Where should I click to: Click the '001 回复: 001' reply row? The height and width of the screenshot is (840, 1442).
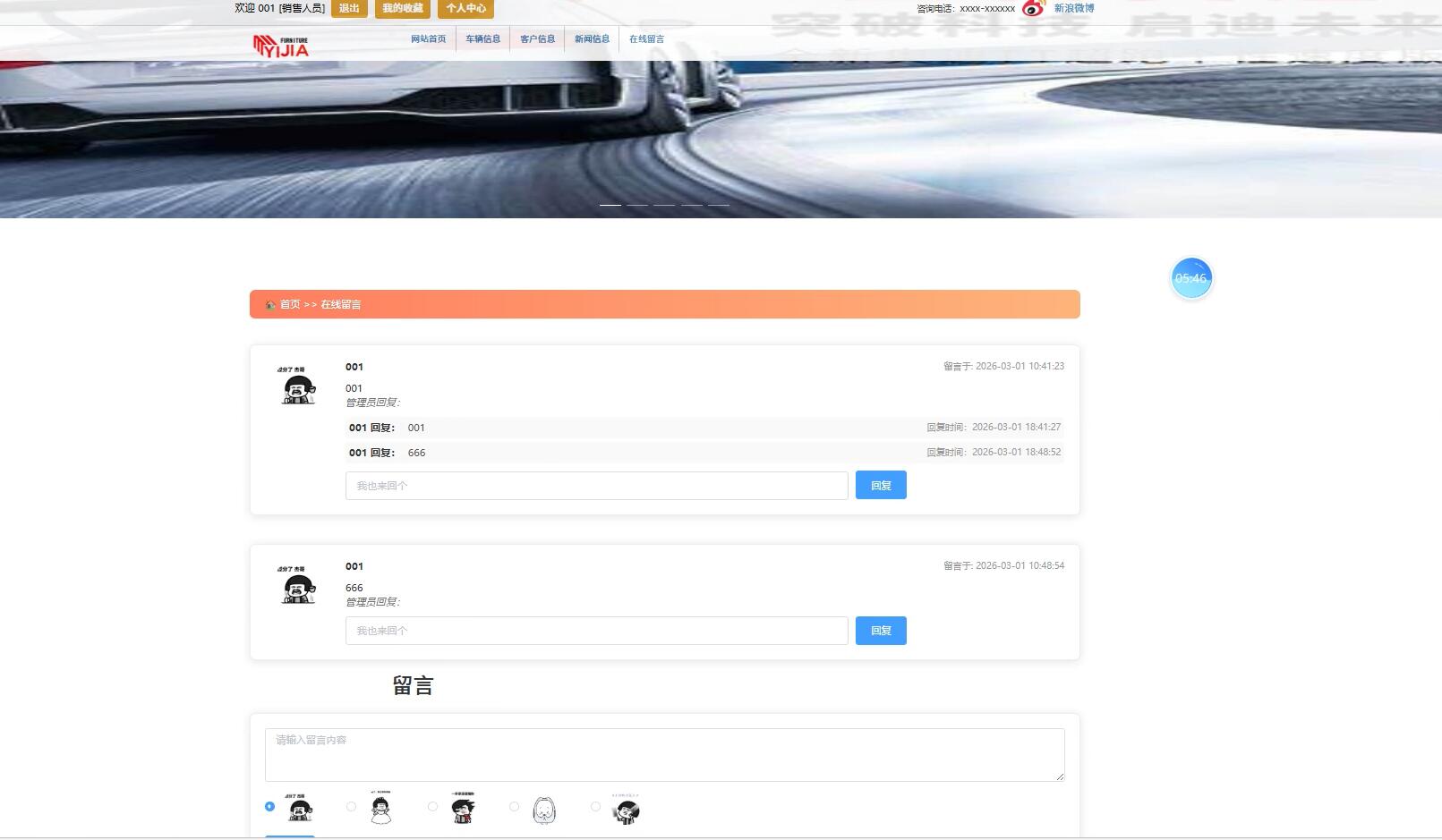704,428
